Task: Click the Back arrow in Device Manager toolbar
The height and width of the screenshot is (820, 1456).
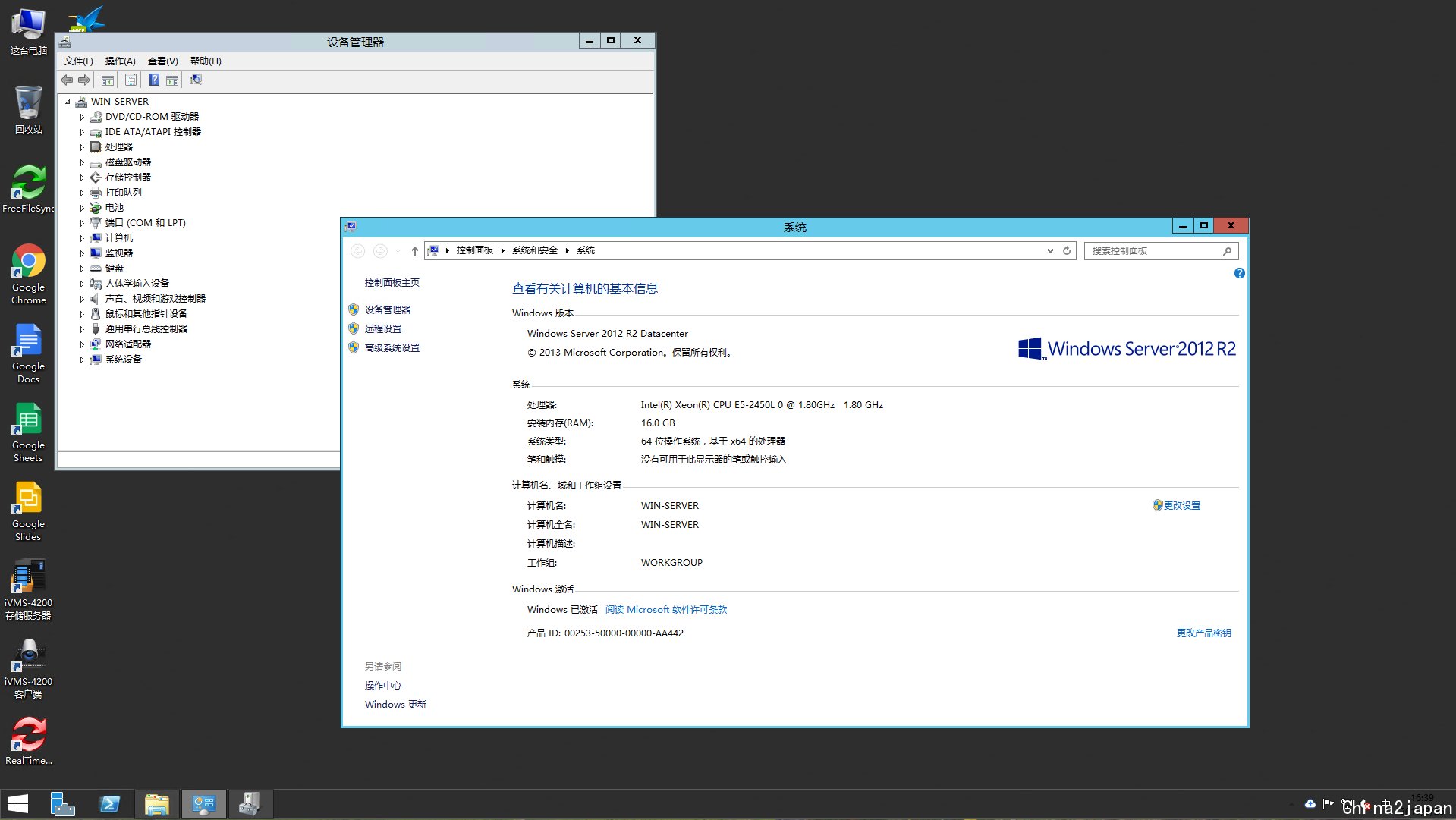Action: [x=67, y=80]
